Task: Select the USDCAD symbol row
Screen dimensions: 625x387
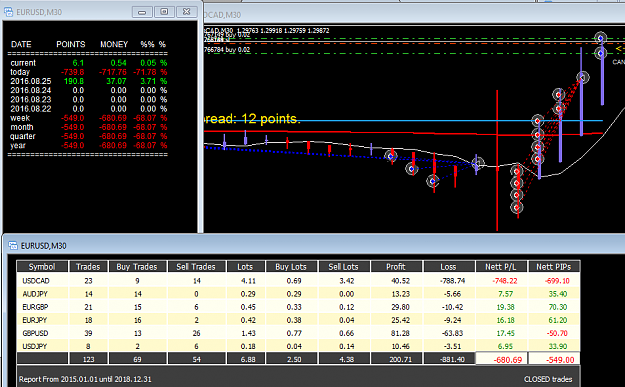Action: tap(298, 281)
